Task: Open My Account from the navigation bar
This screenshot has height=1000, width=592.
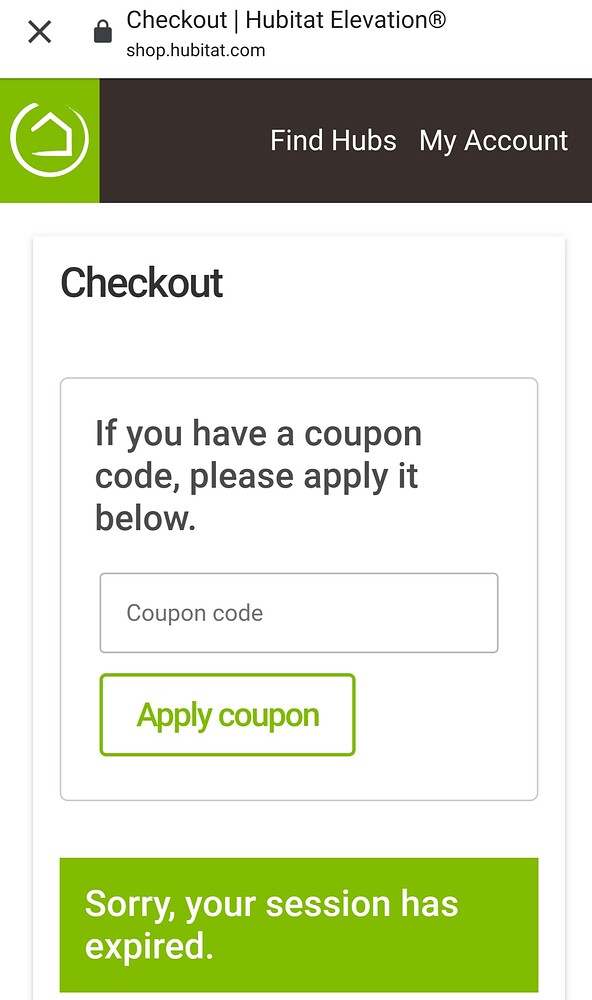Action: pos(493,141)
